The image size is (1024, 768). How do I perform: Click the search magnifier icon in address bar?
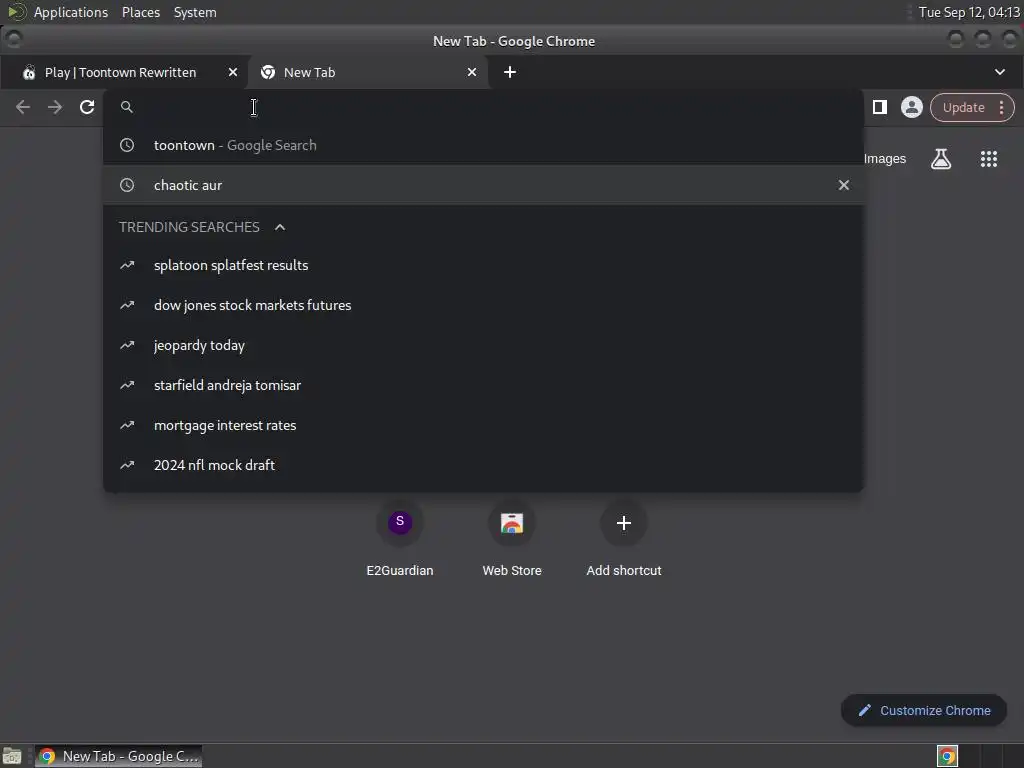pos(127,107)
